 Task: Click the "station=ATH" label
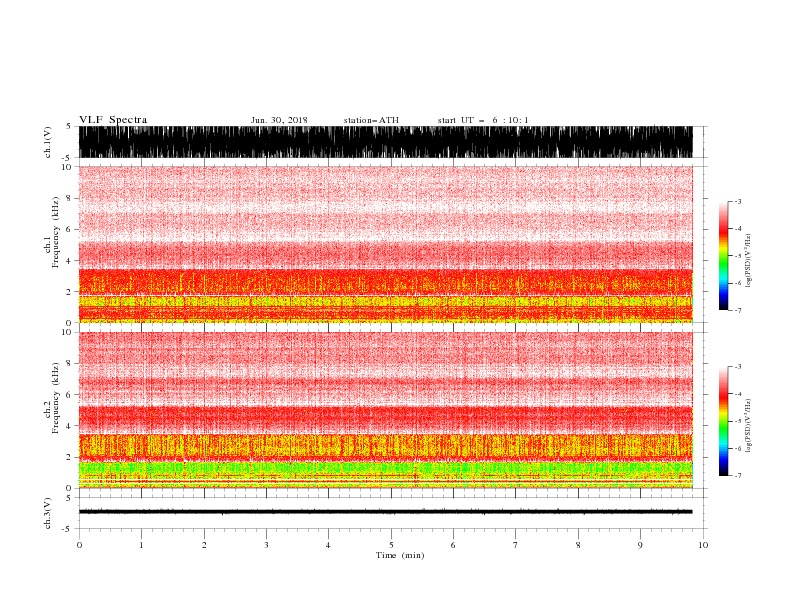tap(371, 120)
